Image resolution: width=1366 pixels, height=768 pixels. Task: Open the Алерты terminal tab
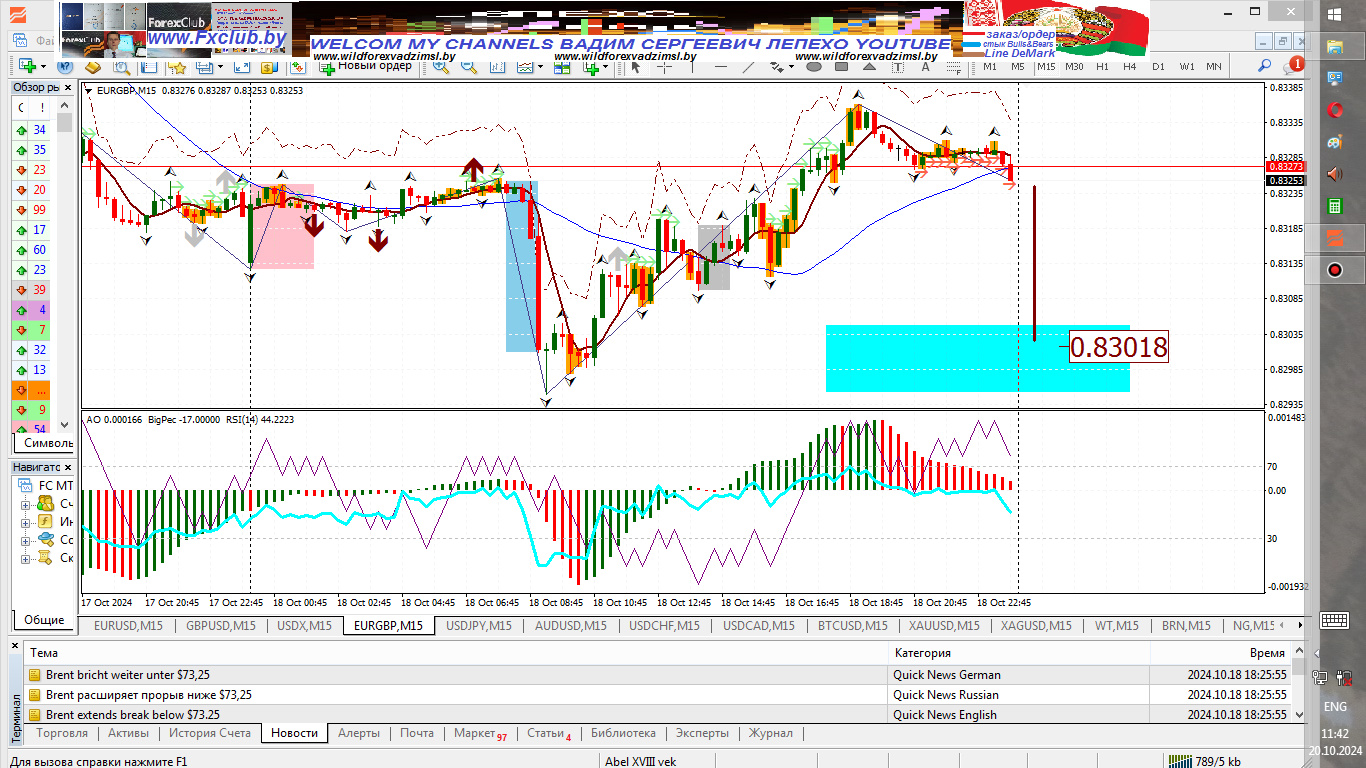click(x=359, y=733)
